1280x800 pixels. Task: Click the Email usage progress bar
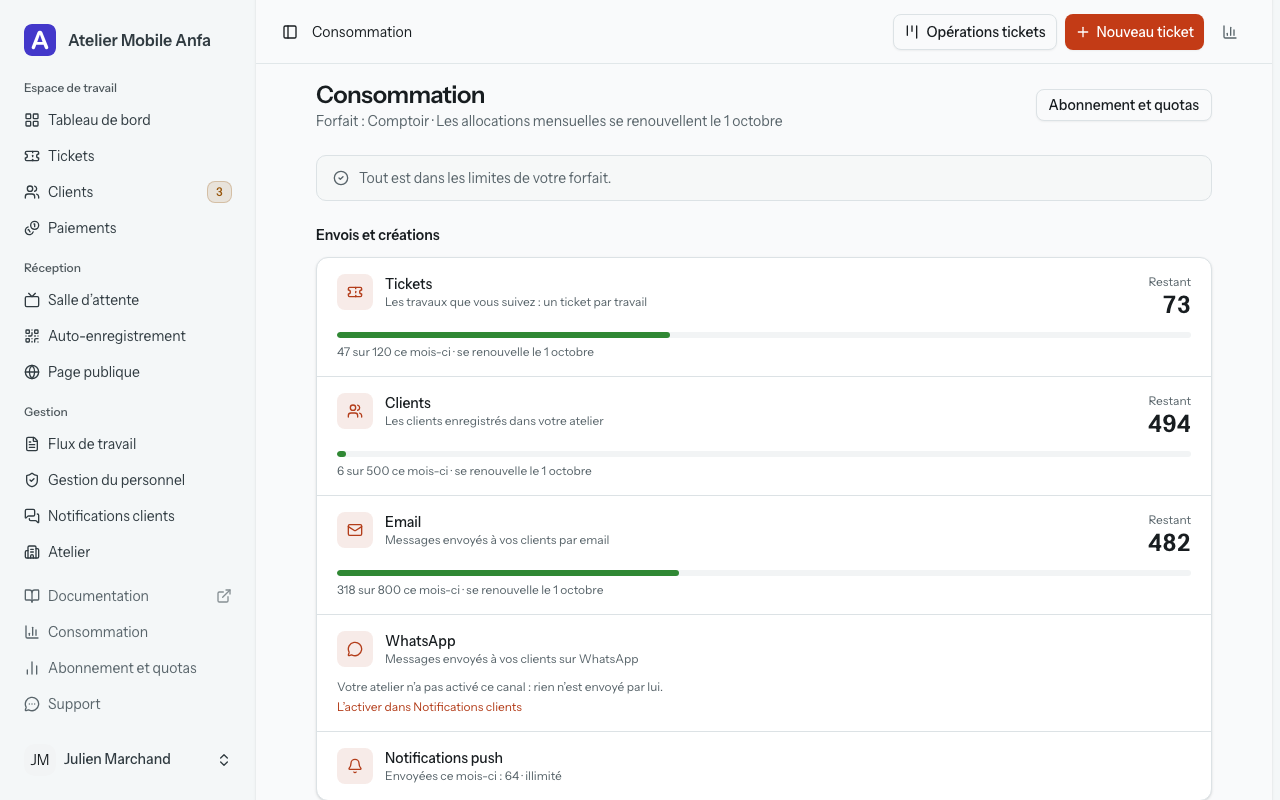click(x=764, y=573)
